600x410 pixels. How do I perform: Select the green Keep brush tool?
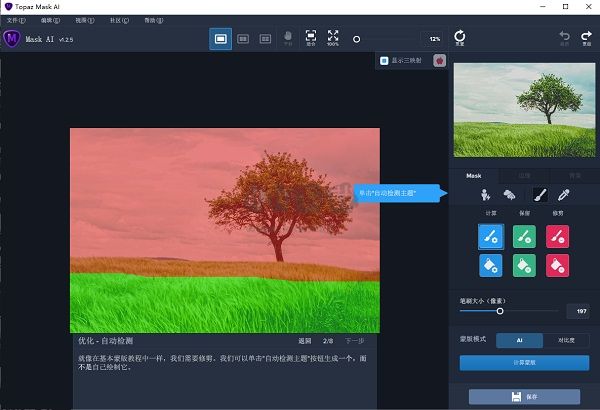click(x=525, y=235)
